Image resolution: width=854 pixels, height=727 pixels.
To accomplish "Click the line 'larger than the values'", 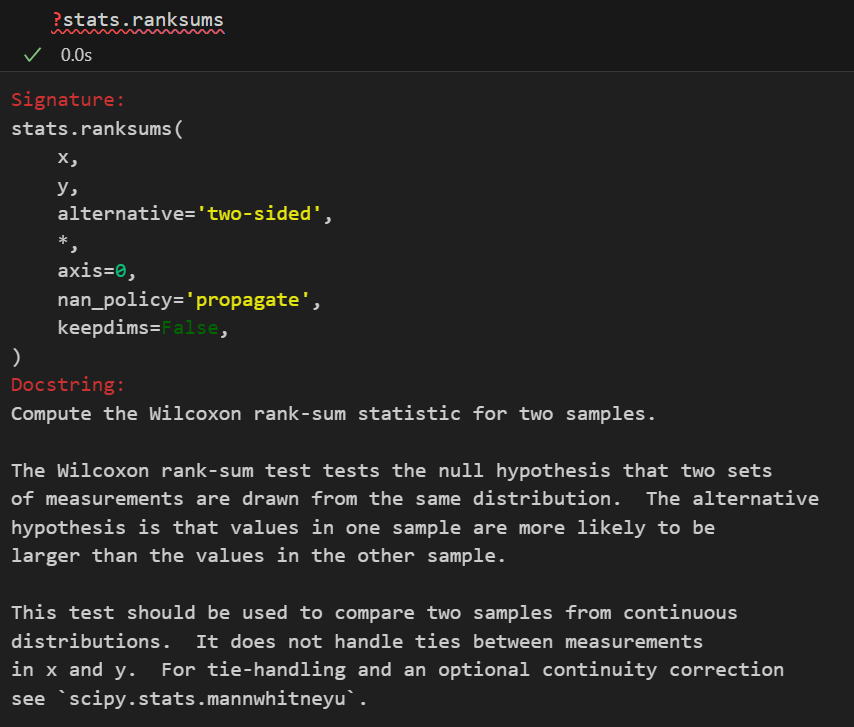I will pyautogui.click(x=258, y=556).
